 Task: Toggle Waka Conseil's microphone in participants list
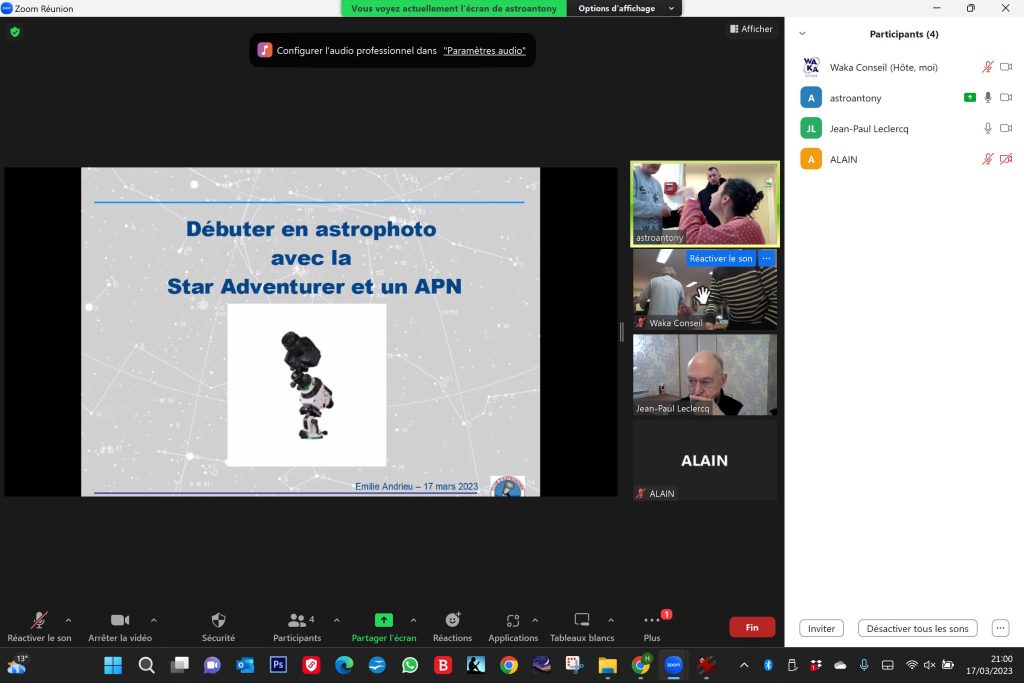[x=987, y=67]
